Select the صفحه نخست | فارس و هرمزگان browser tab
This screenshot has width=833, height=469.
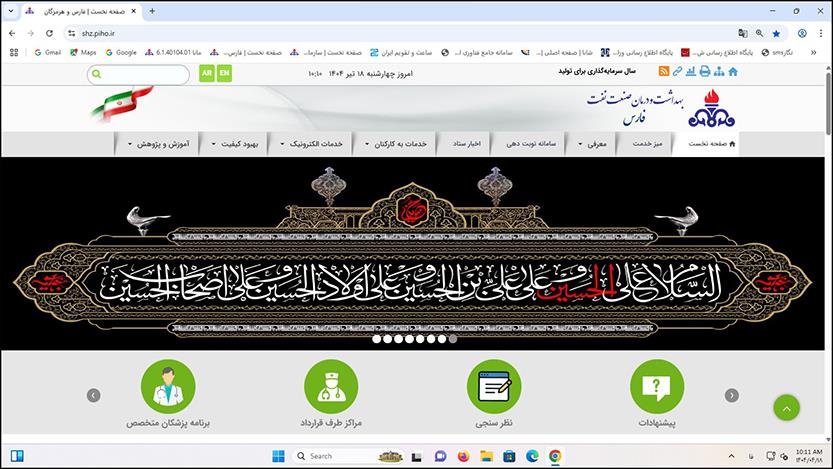pos(82,11)
